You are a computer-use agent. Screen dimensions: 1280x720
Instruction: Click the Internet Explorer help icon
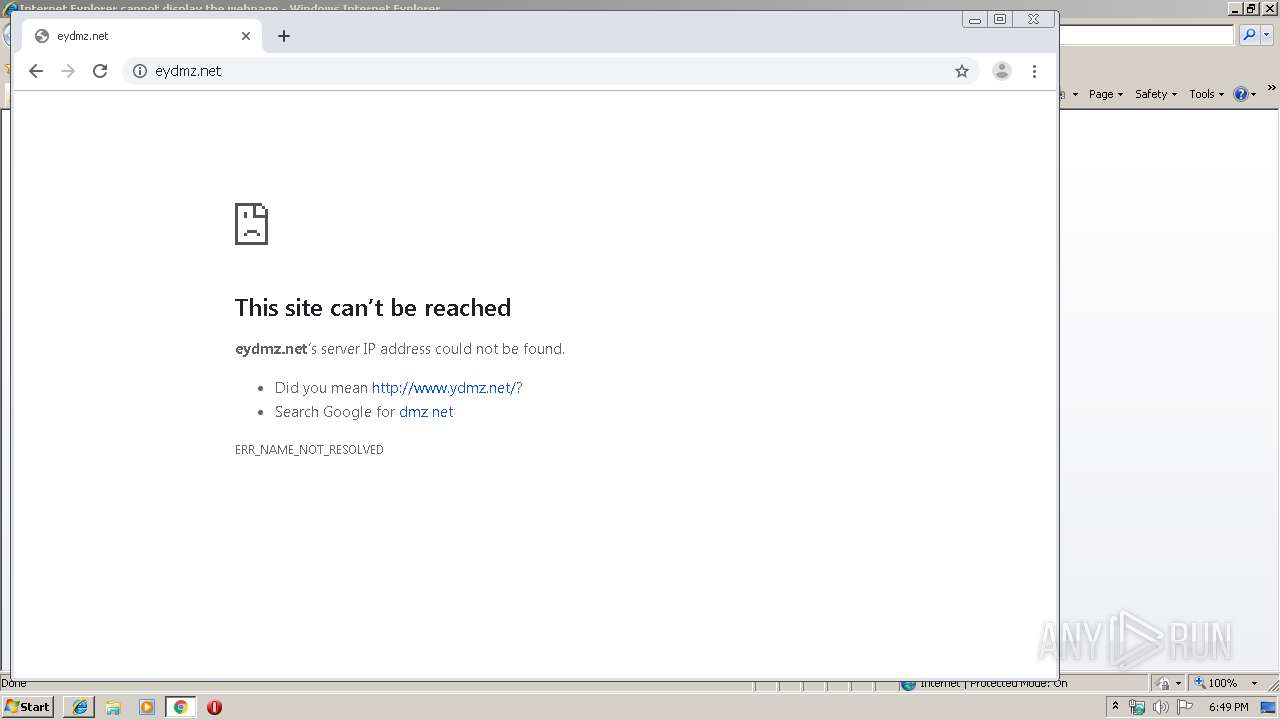point(1240,94)
